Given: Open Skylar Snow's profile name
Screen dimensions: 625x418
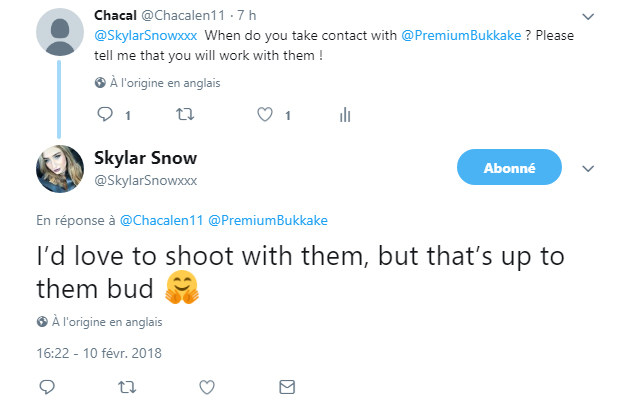Looking at the screenshot, I should pos(145,158).
